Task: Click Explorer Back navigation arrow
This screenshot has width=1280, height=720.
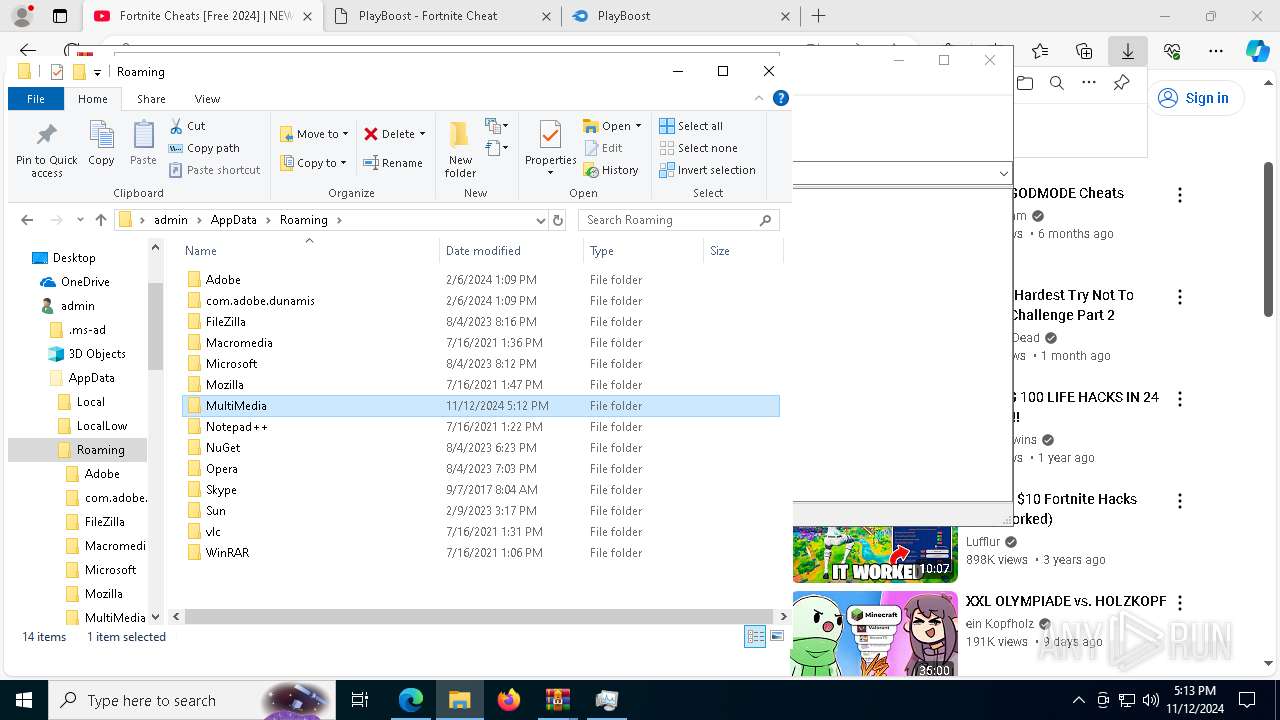Action: tap(27, 220)
